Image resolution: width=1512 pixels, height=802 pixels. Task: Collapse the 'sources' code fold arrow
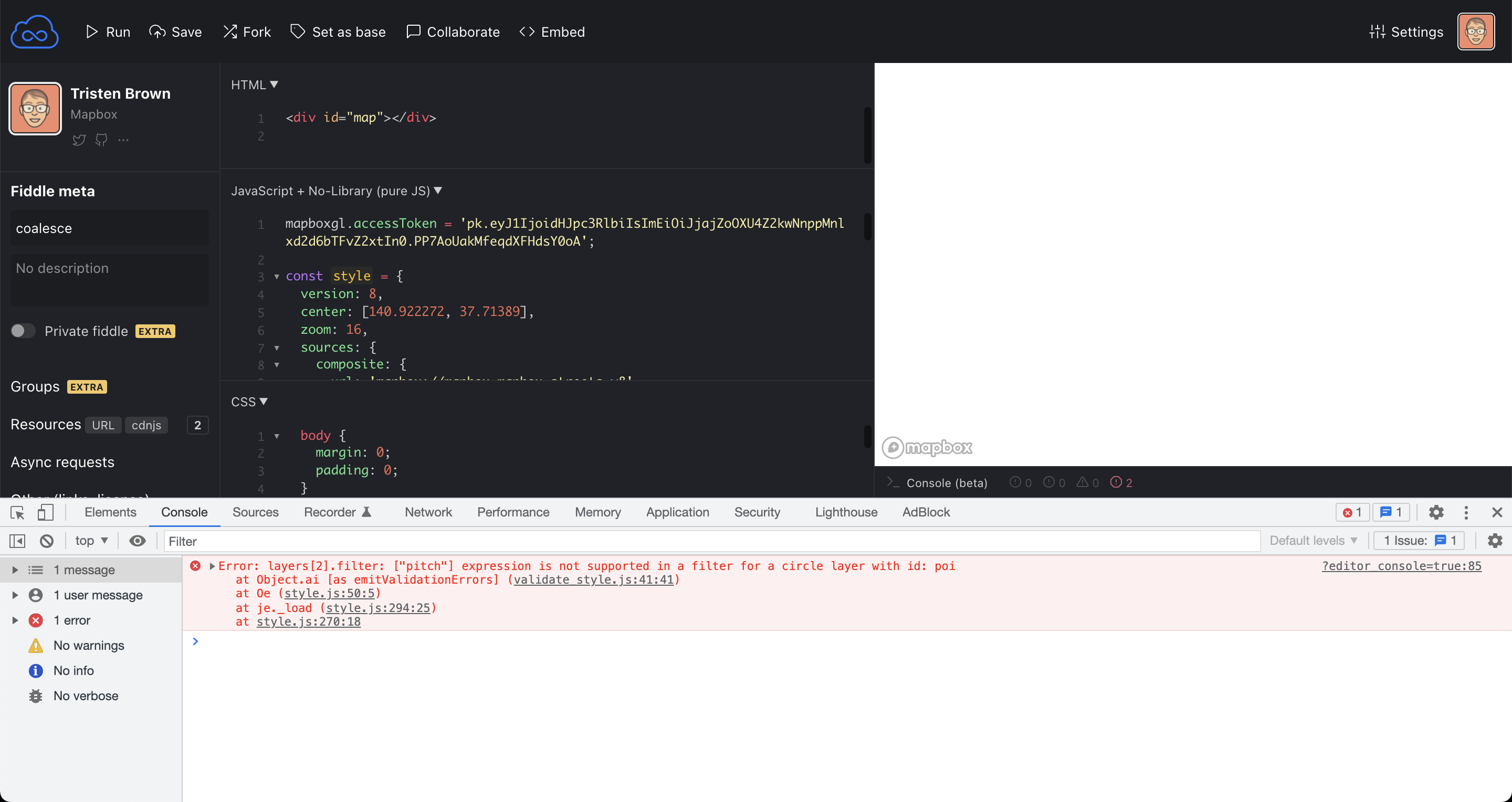(277, 348)
